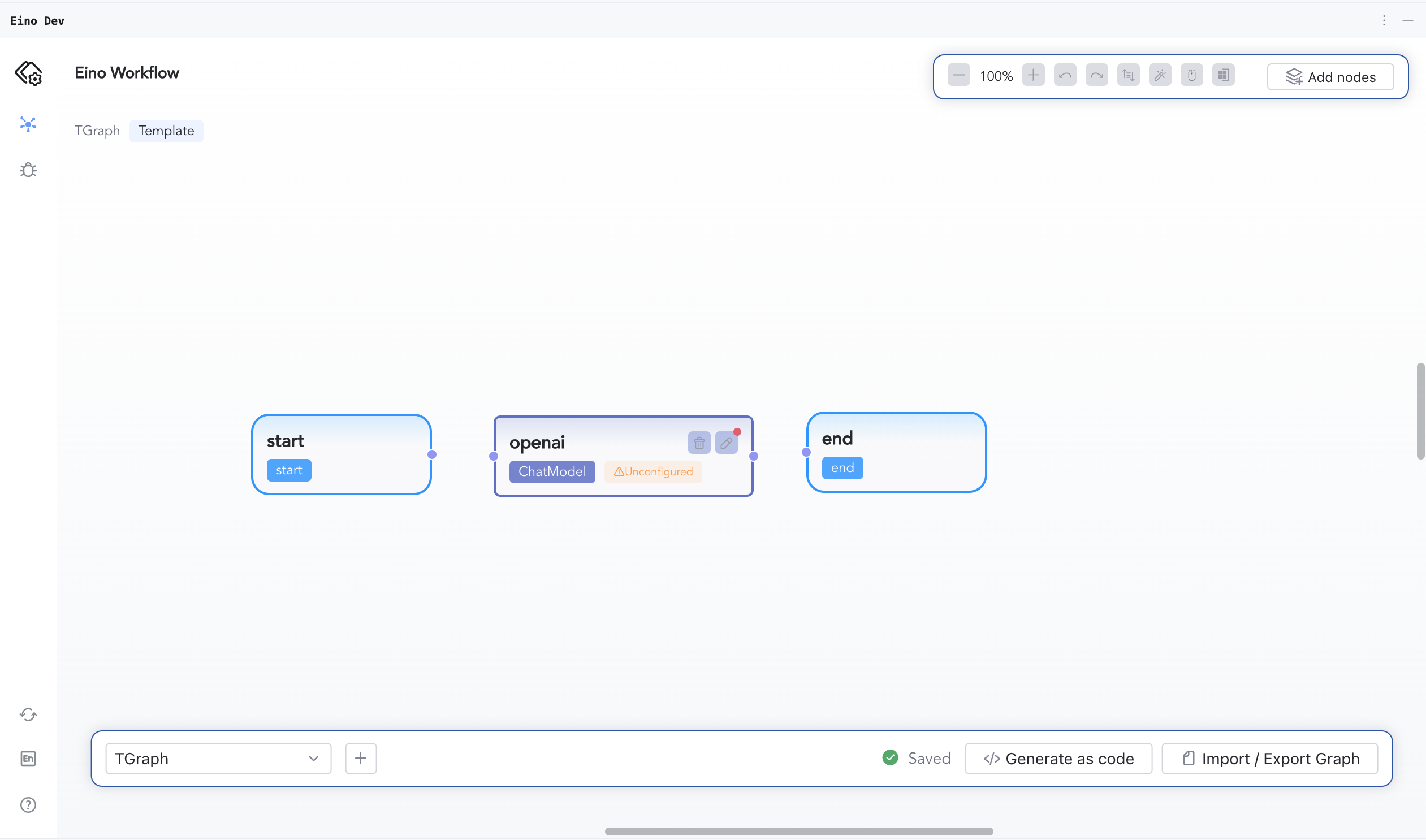Toggle the minimap panel icon
The width and height of the screenshot is (1426, 840).
click(x=1224, y=75)
